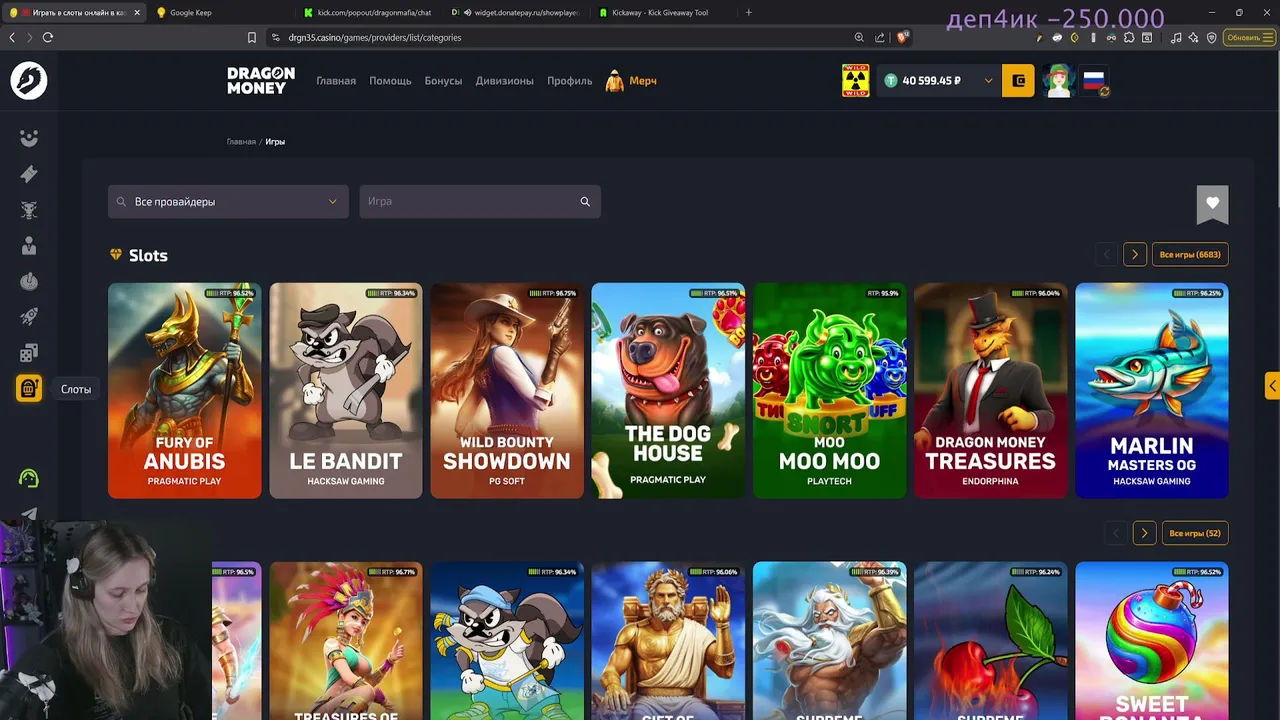Open the Мерч navigation item
Screen dimensions: 1280x720
point(631,81)
